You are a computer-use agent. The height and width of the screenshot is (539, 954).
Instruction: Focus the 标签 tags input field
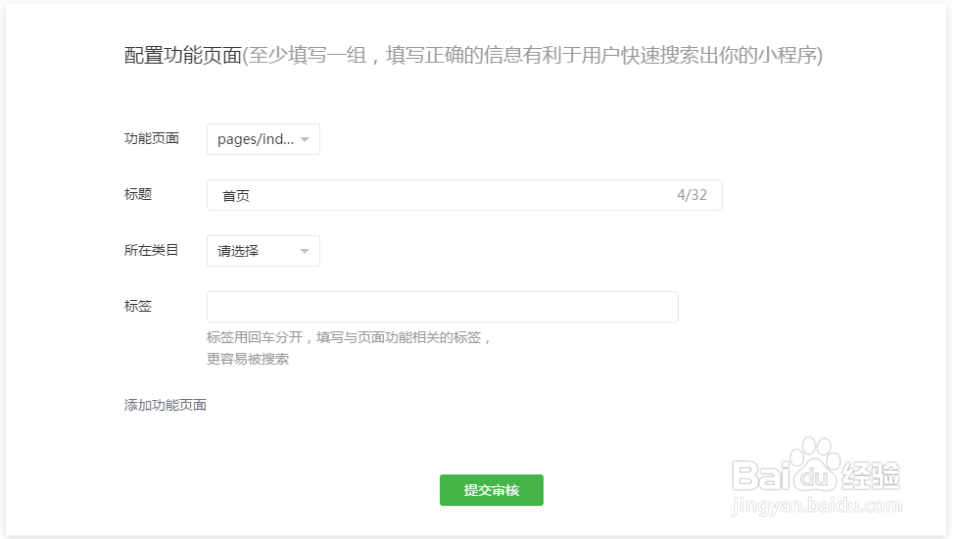click(442, 307)
